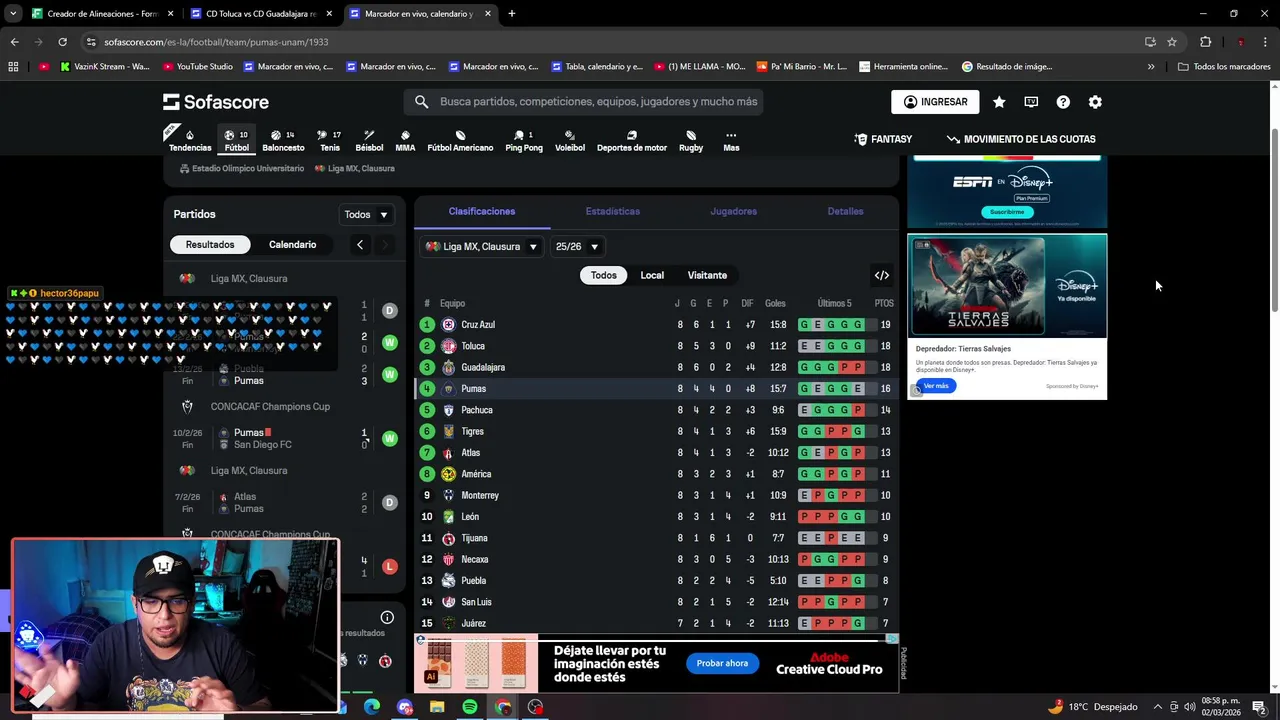Select the Tenis sport category

point(330,141)
